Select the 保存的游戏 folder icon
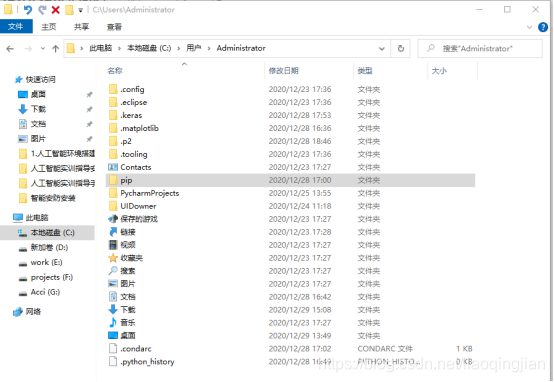Screen dimensions: 554x382 coord(113,219)
